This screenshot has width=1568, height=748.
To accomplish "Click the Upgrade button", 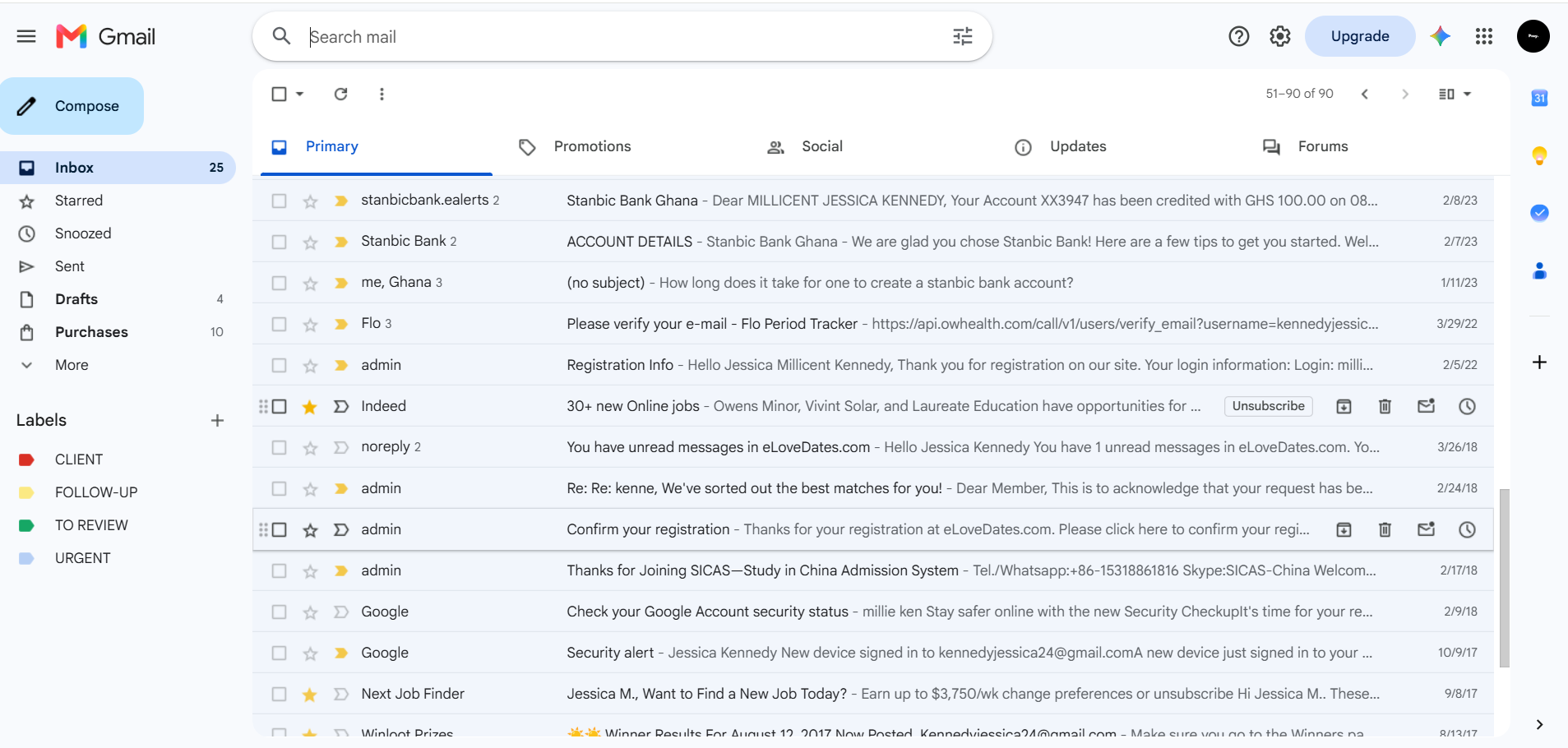I will point(1360,36).
